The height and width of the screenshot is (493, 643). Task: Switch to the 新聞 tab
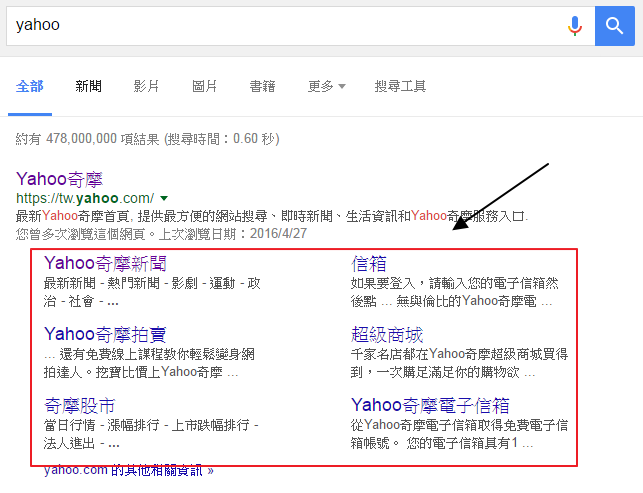(x=88, y=87)
